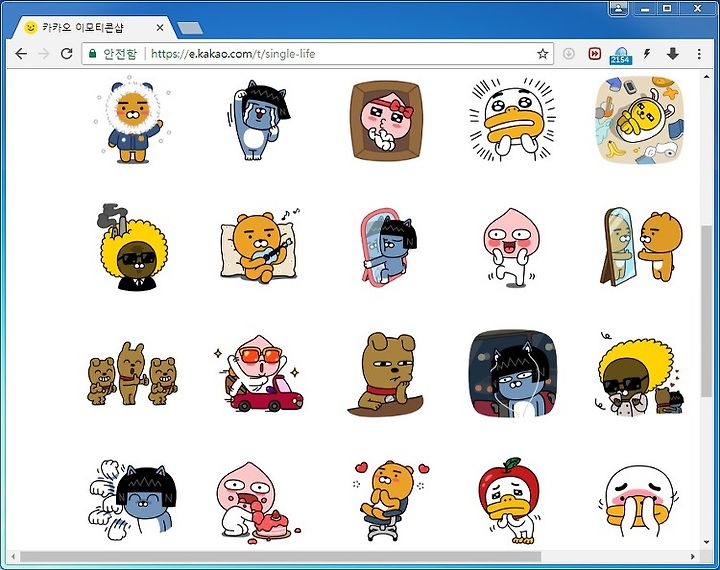Click the 2154 badge extension icon

point(620,55)
